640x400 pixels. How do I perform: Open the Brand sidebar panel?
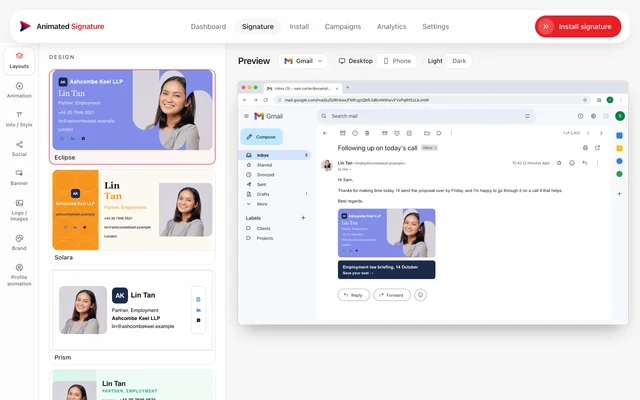19,242
